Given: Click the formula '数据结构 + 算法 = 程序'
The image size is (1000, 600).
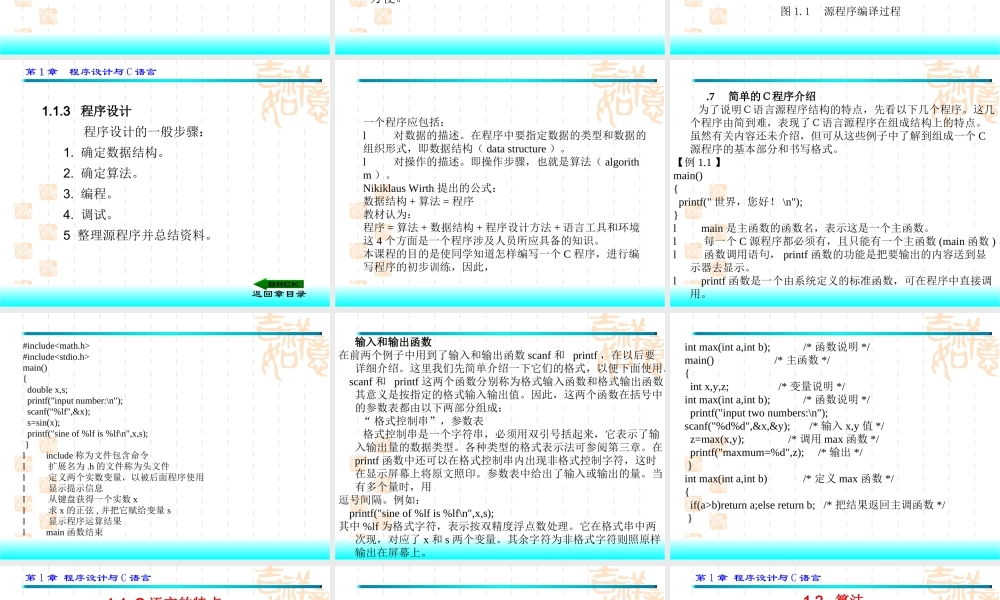Looking at the screenshot, I should [418, 201].
